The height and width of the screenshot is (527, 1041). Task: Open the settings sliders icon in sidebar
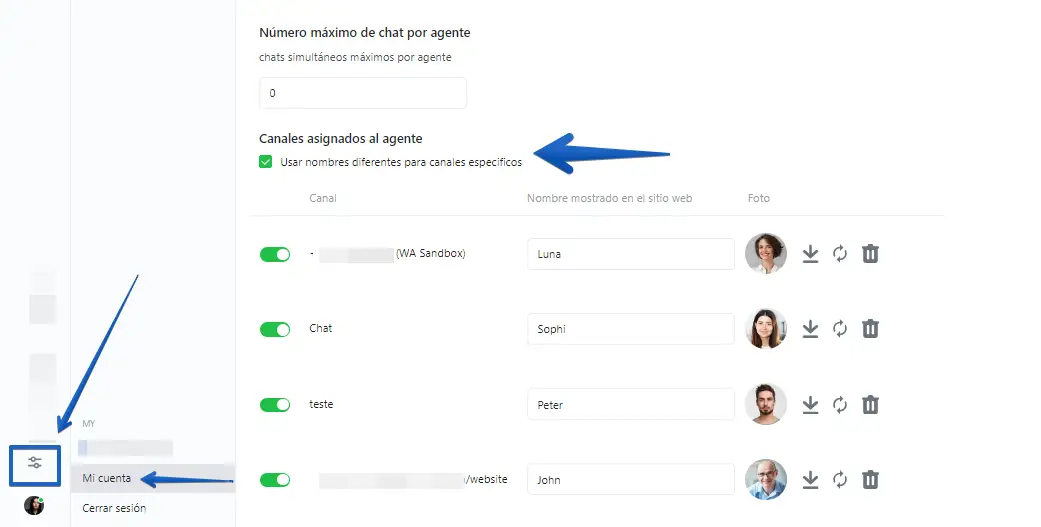[x=35, y=463]
